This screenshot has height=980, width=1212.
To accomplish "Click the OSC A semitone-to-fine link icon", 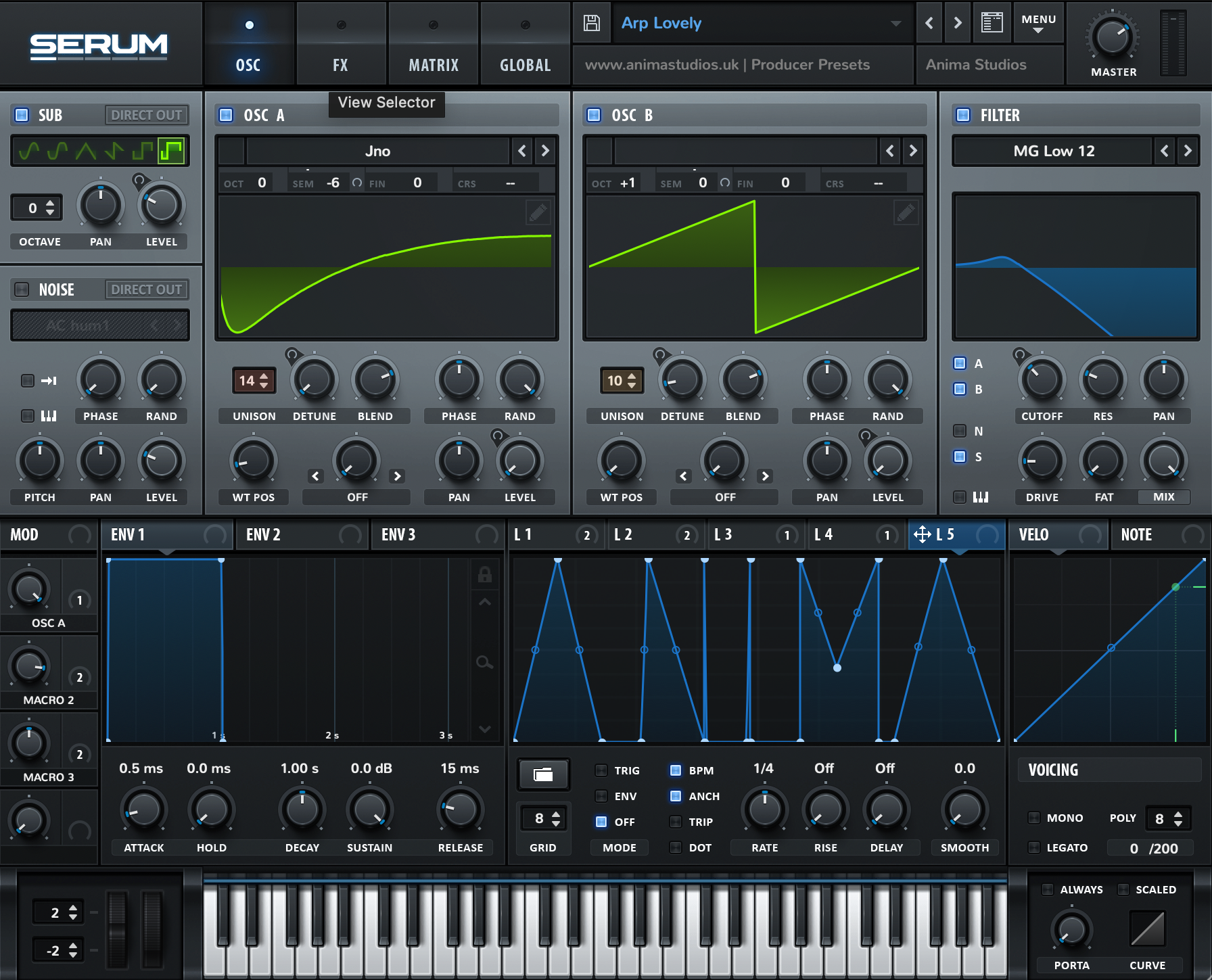I will [357, 183].
